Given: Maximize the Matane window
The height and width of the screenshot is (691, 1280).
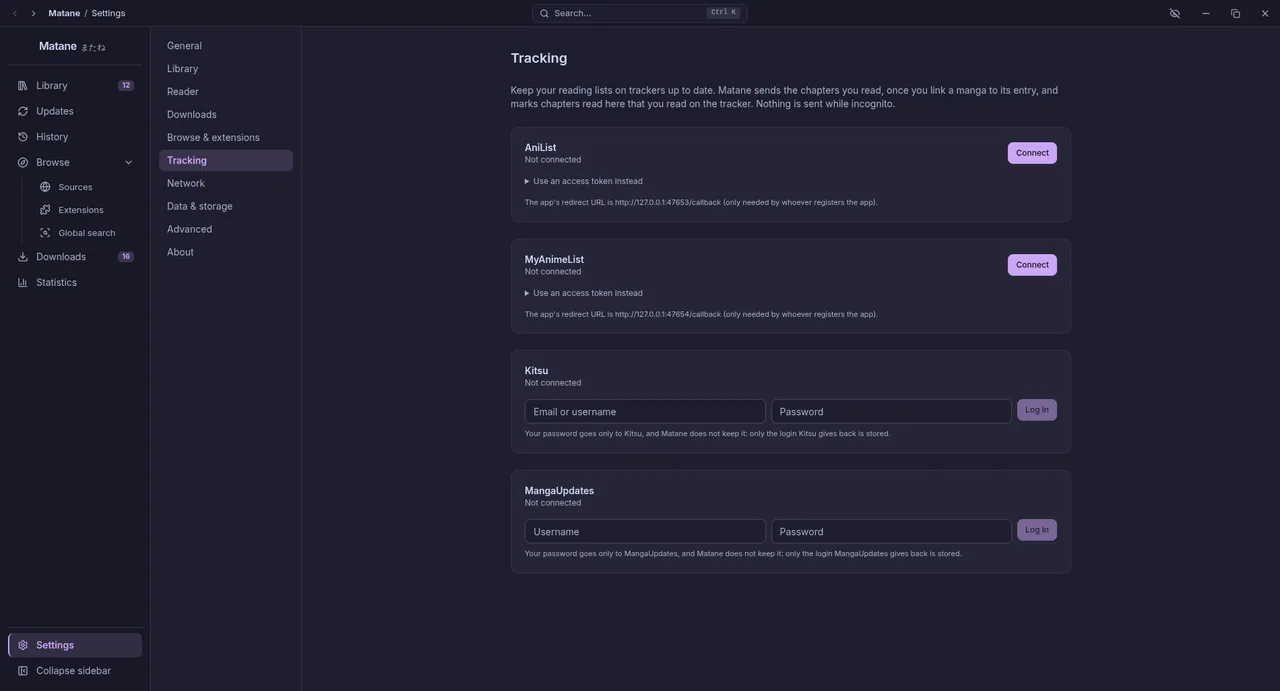Looking at the screenshot, I should (x=1235, y=13).
